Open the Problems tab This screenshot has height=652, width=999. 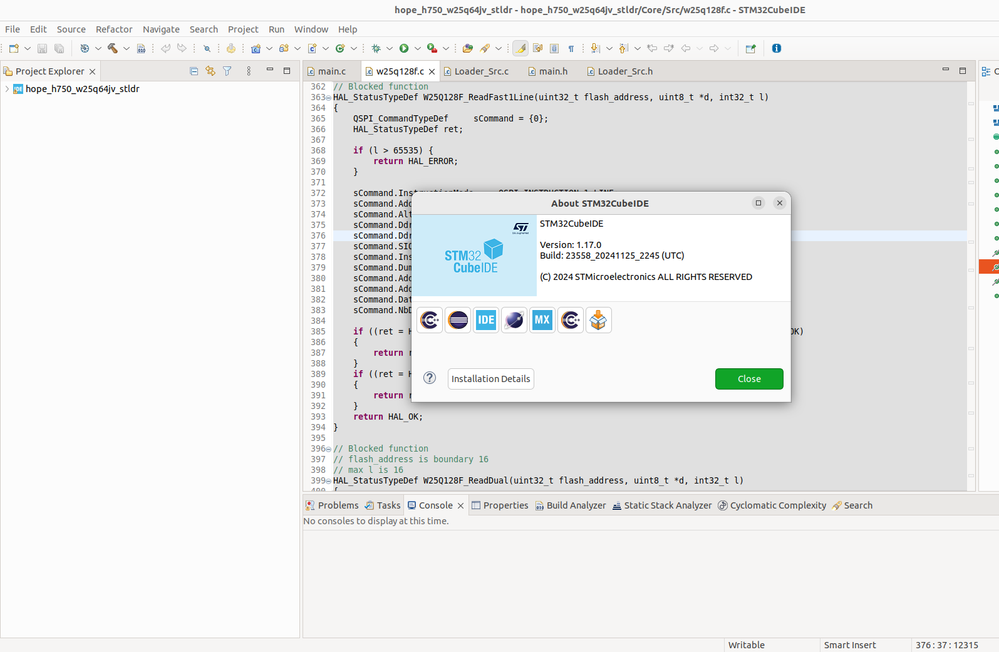[332, 505]
